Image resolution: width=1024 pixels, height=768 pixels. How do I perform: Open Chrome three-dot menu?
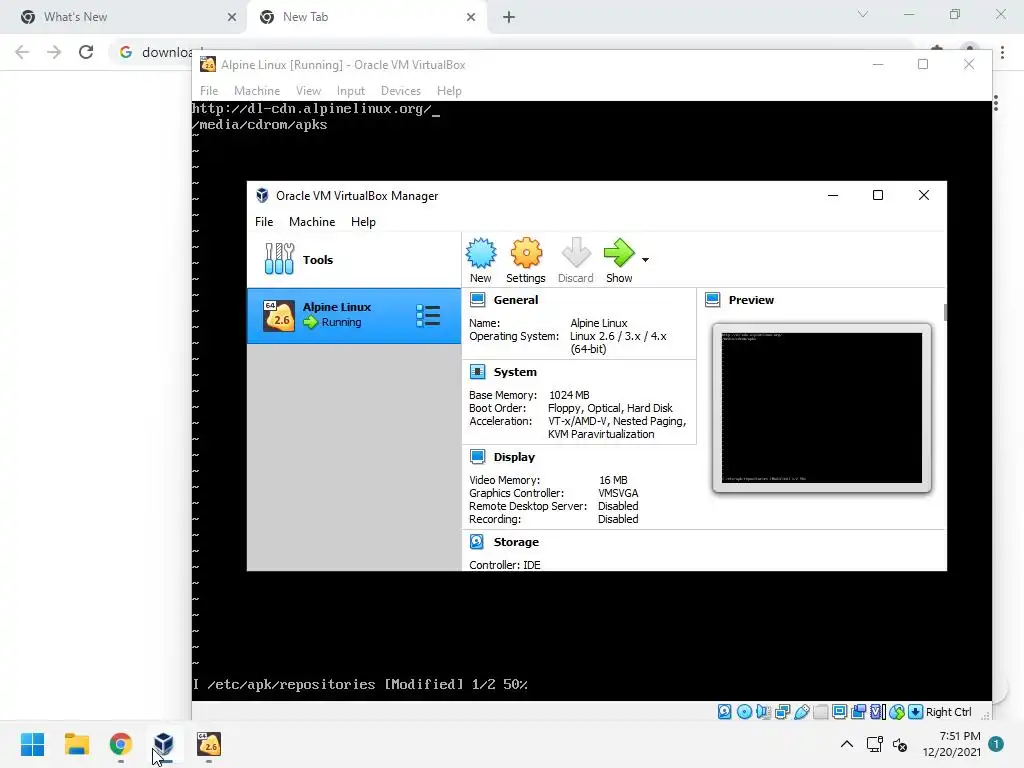coord(1002,52)
